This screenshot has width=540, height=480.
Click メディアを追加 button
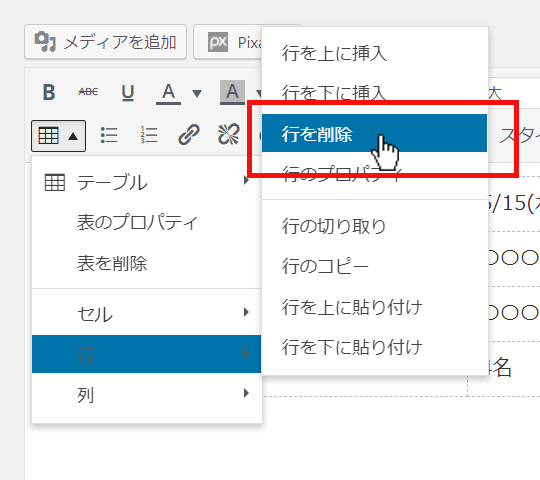click(105, 42)
